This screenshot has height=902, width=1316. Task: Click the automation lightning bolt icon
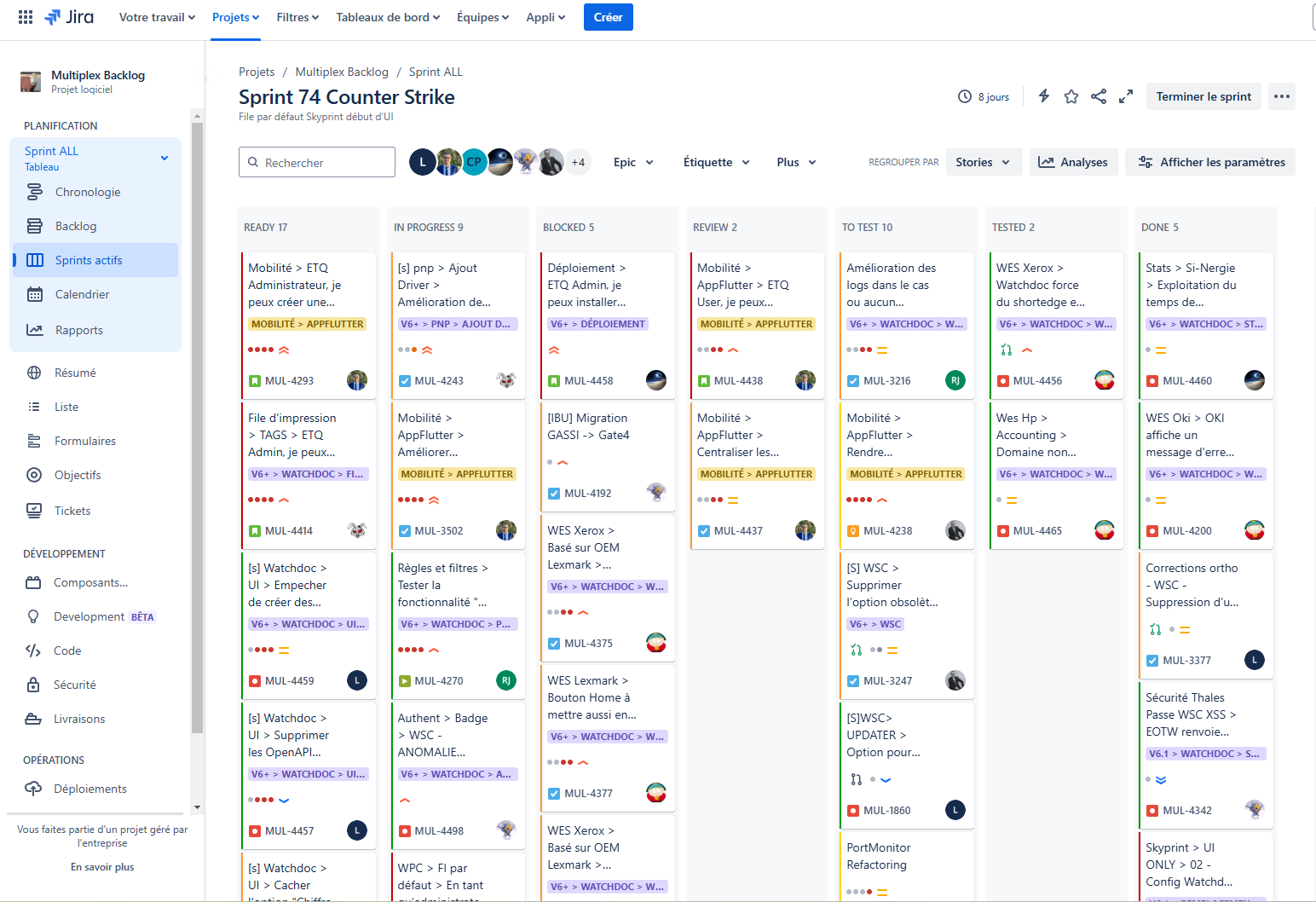[1044, 96]
